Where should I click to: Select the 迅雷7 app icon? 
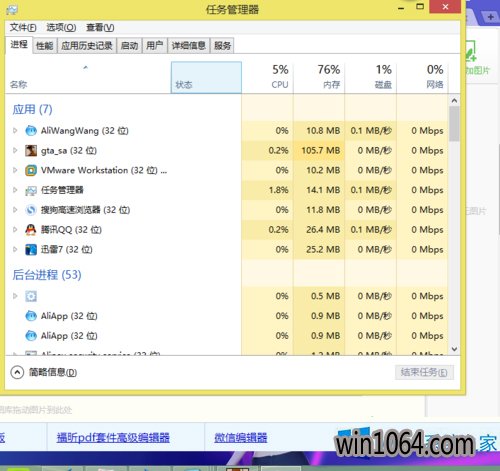31,249
